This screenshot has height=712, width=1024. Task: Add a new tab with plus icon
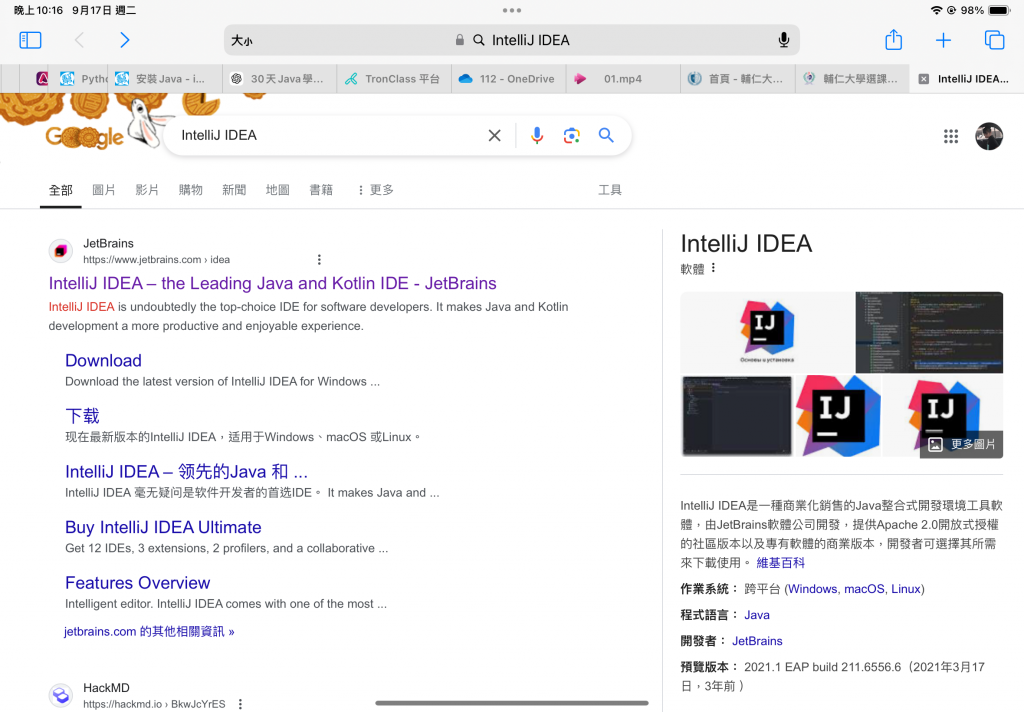coord(943,40)
